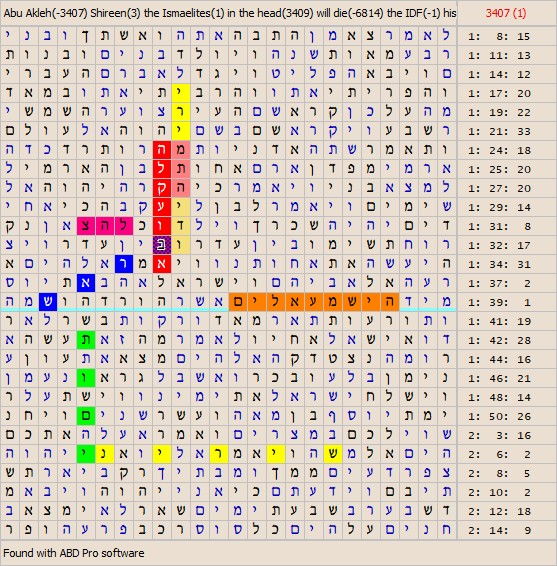Viewport: 557px width, 566px height.
Task: Select yellow highlighted י cell in row 1:17:20
Action: click(x=181, y=93)
